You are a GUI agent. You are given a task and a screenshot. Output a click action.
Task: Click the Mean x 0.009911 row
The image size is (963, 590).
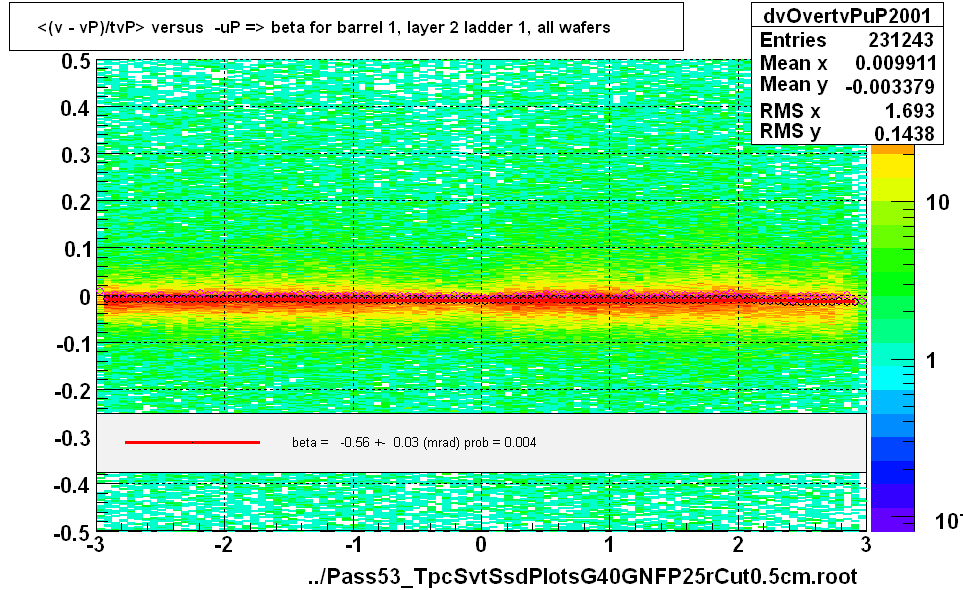pos(847,63)
